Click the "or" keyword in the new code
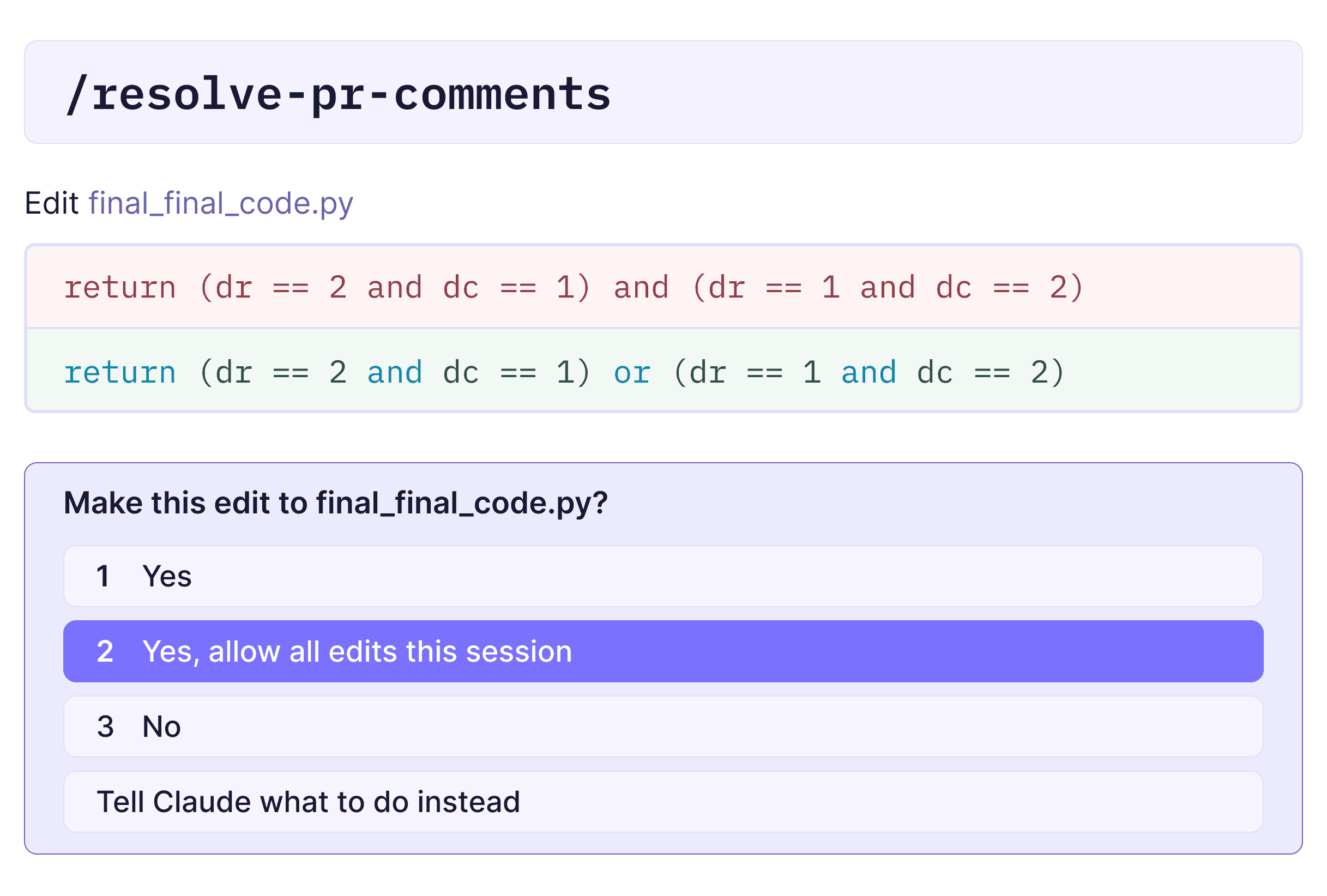 pyautogui.click(x=631, y=372)
